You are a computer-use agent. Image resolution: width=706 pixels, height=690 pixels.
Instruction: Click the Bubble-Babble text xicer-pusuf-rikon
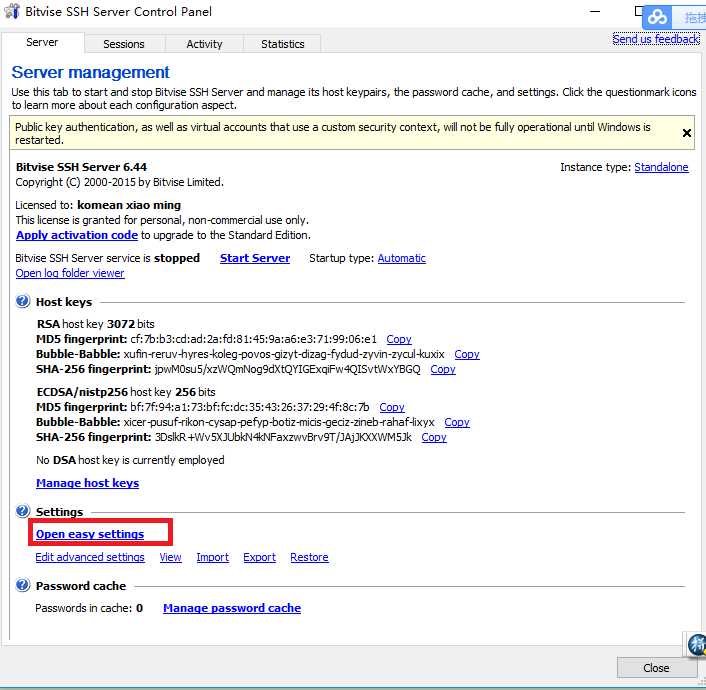(x=279, y=422)
